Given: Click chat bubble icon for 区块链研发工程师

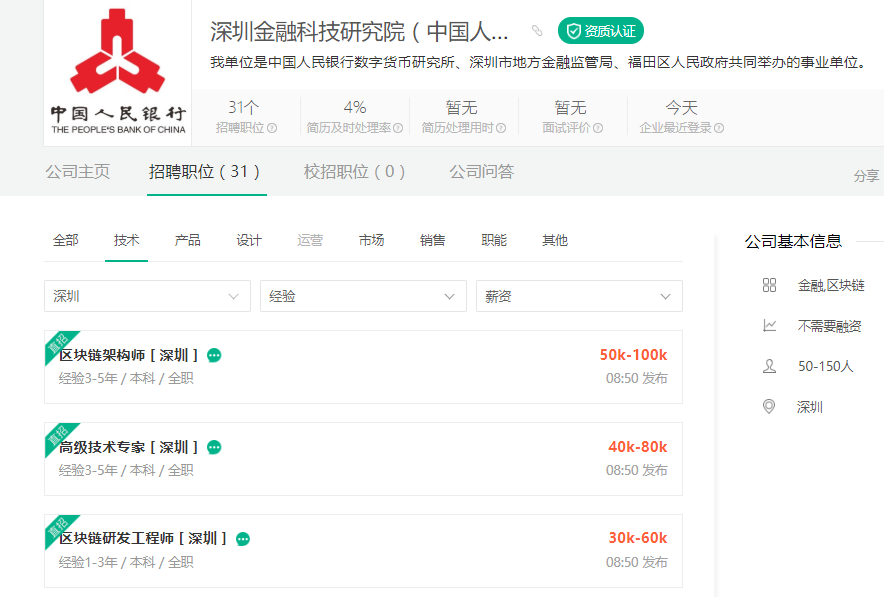Looking at the screenshot, I should (x=243, y=539).
